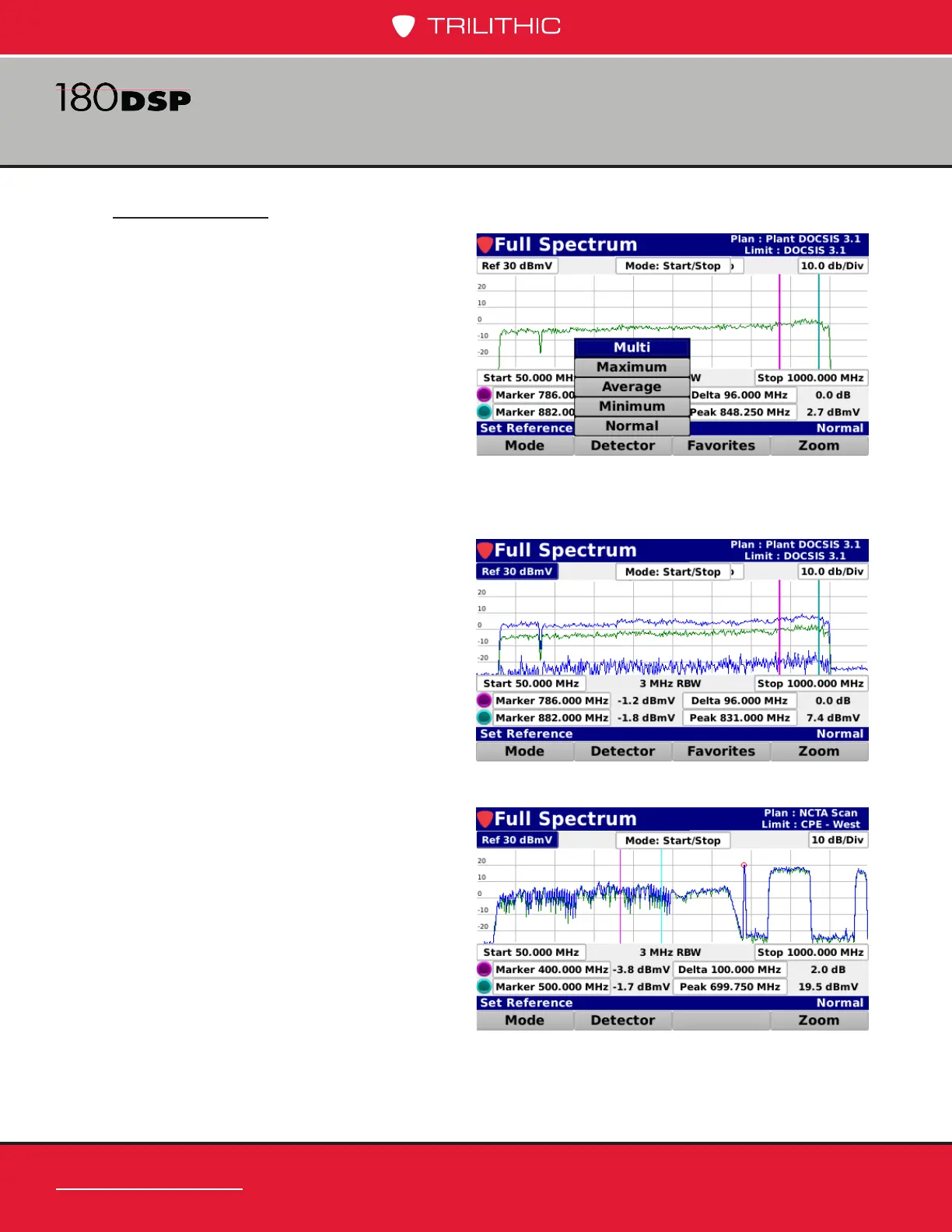Screen dimensions: 952x1232
Task: Click 10.0 db/Div field on the Peak 831.000 MHz screen
Action: pos(833,572)
